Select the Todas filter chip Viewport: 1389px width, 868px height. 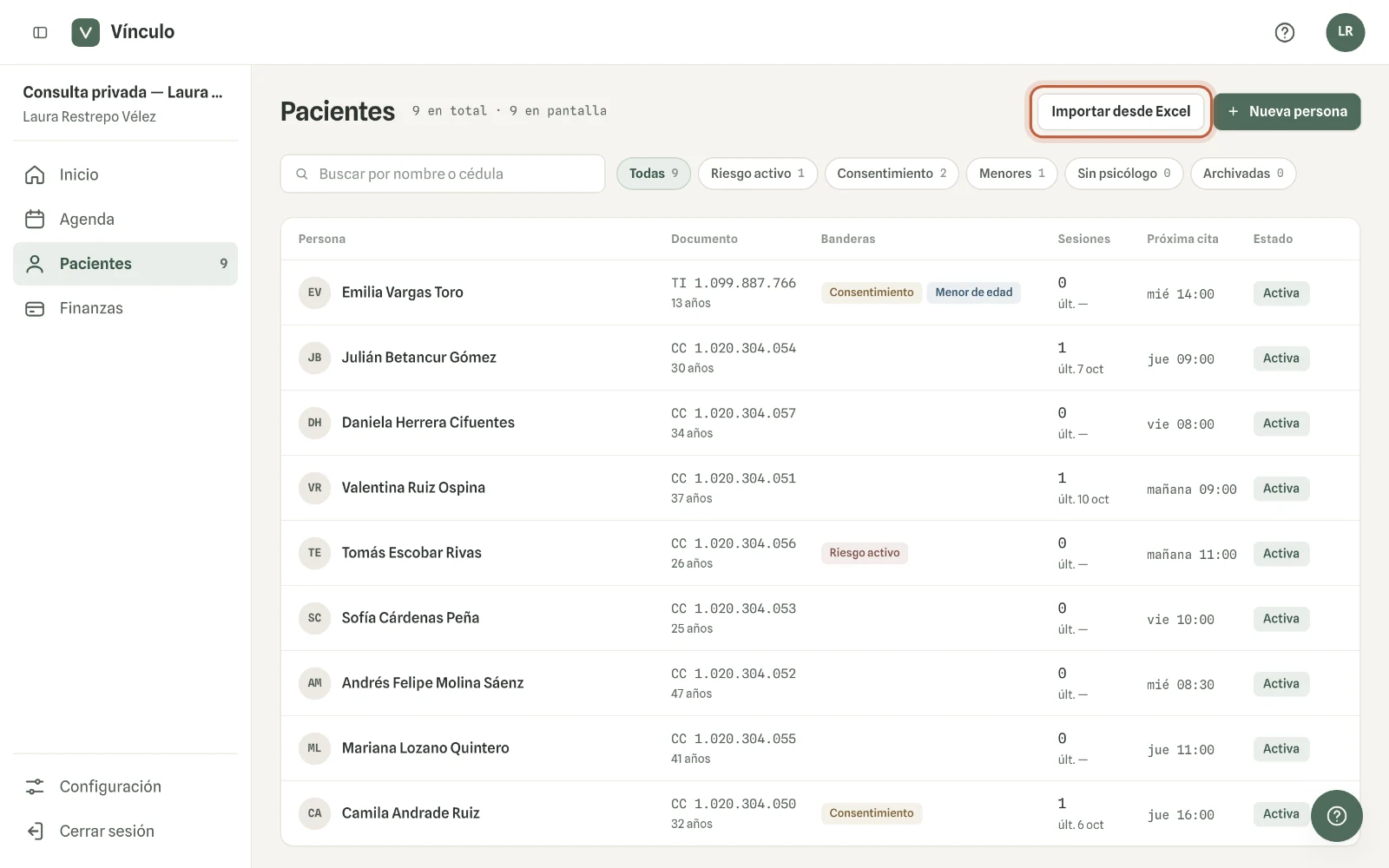[654, 174]
